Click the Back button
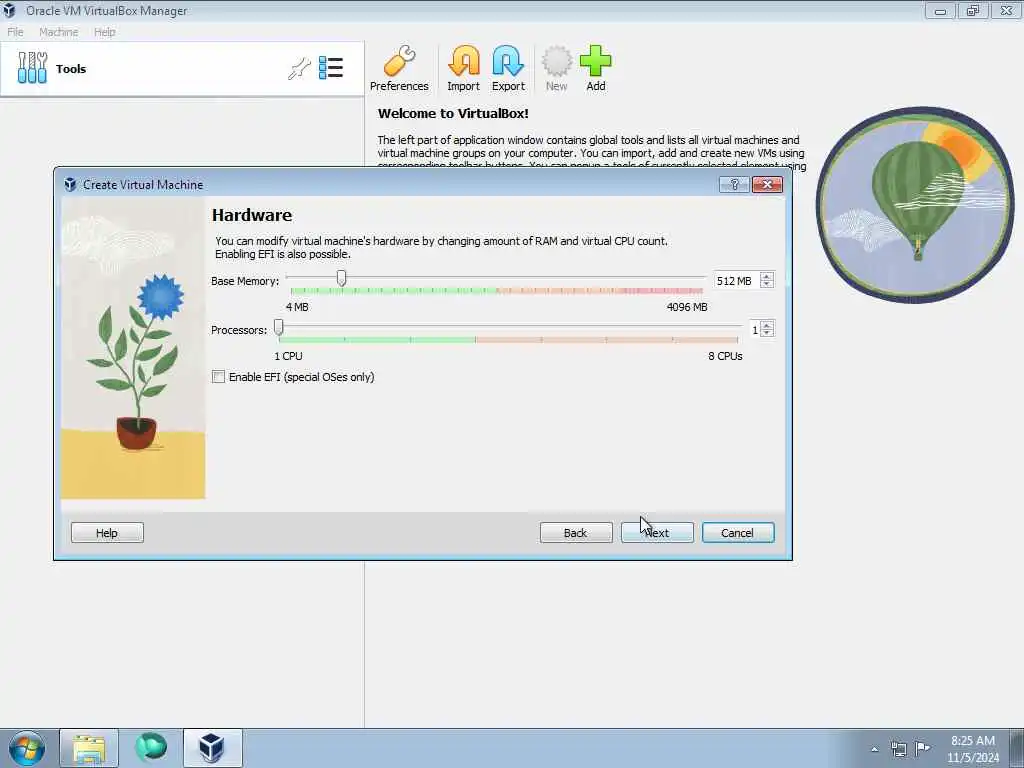This screenshot has height=768, width=1024. click(x=576, y=533)
